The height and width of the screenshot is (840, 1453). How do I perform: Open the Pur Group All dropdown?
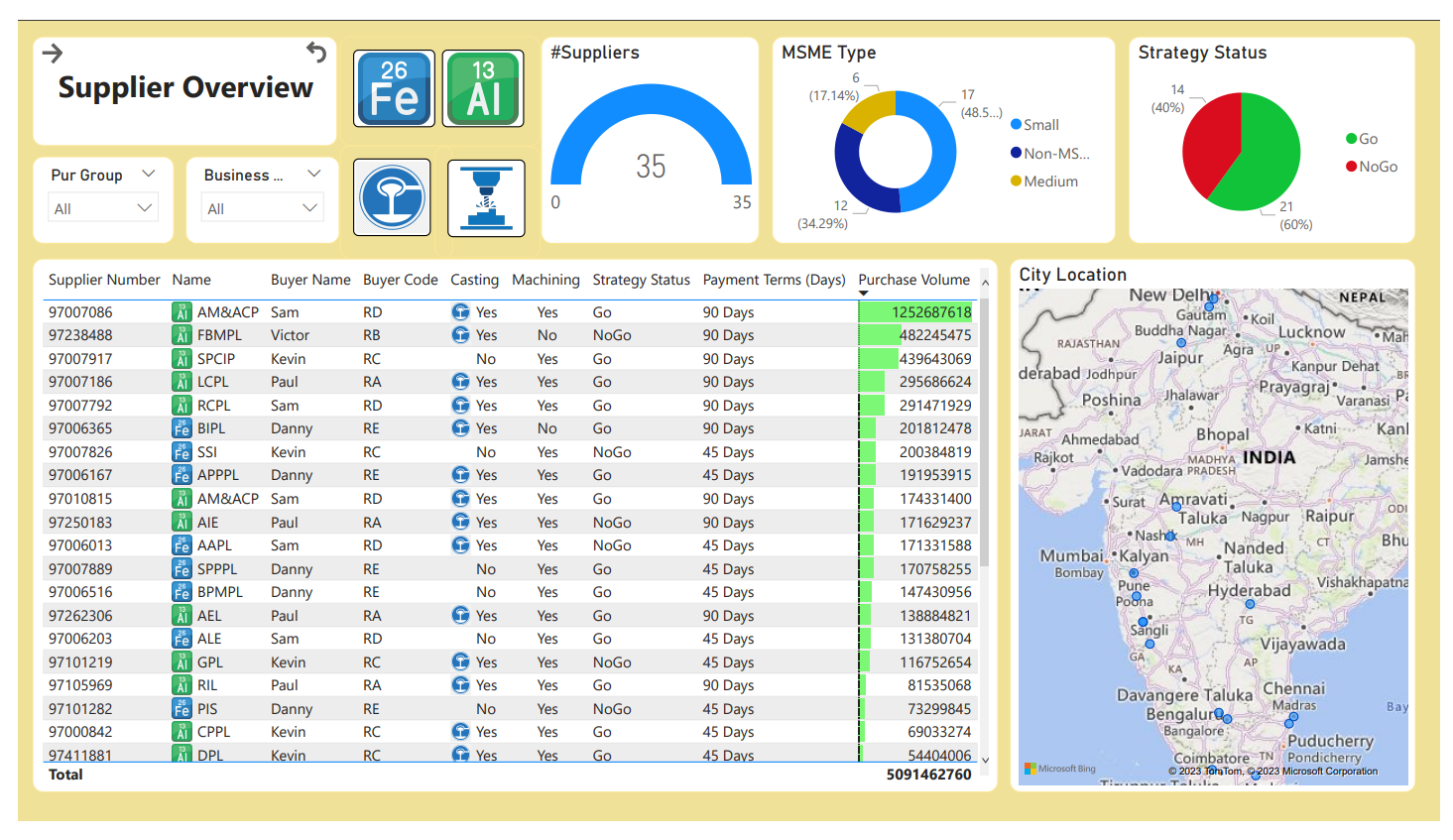pyautogui.click(x=103, y=208)
